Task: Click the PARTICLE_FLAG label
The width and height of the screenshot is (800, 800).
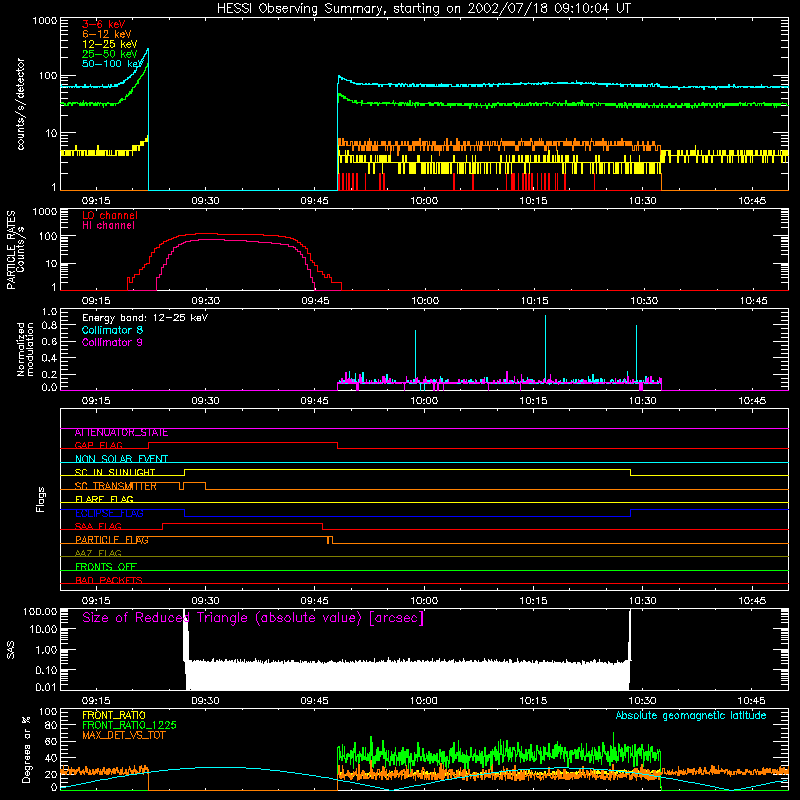Action: tap(112, 540)
